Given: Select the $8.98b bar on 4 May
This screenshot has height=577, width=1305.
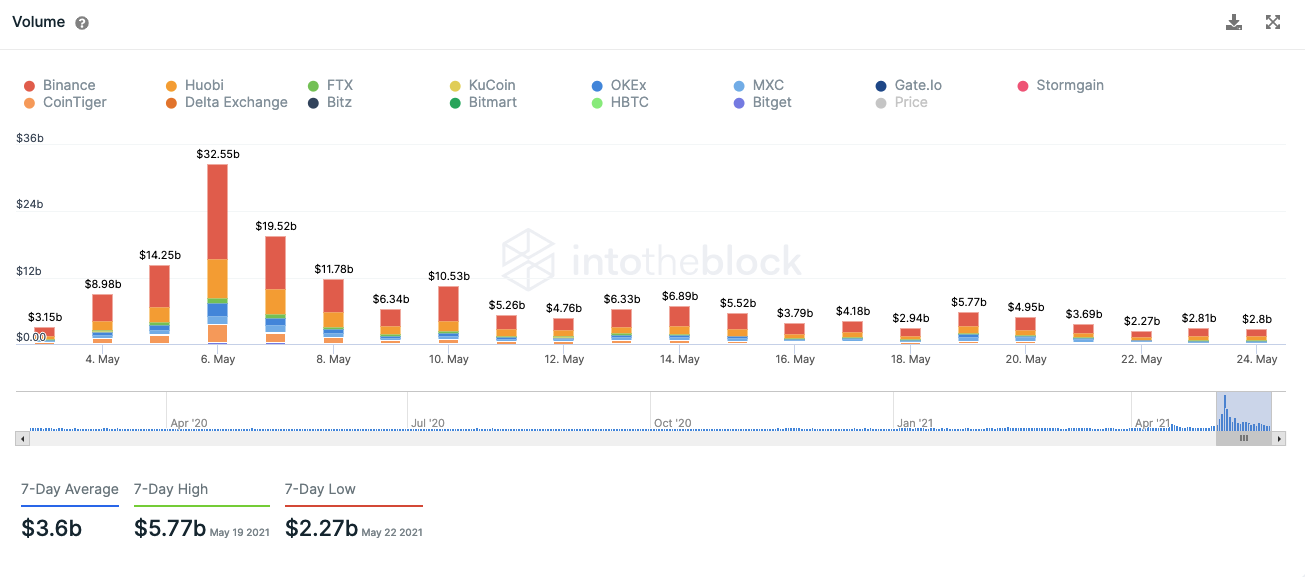Looking at the screenshot, I should (102, 319).
